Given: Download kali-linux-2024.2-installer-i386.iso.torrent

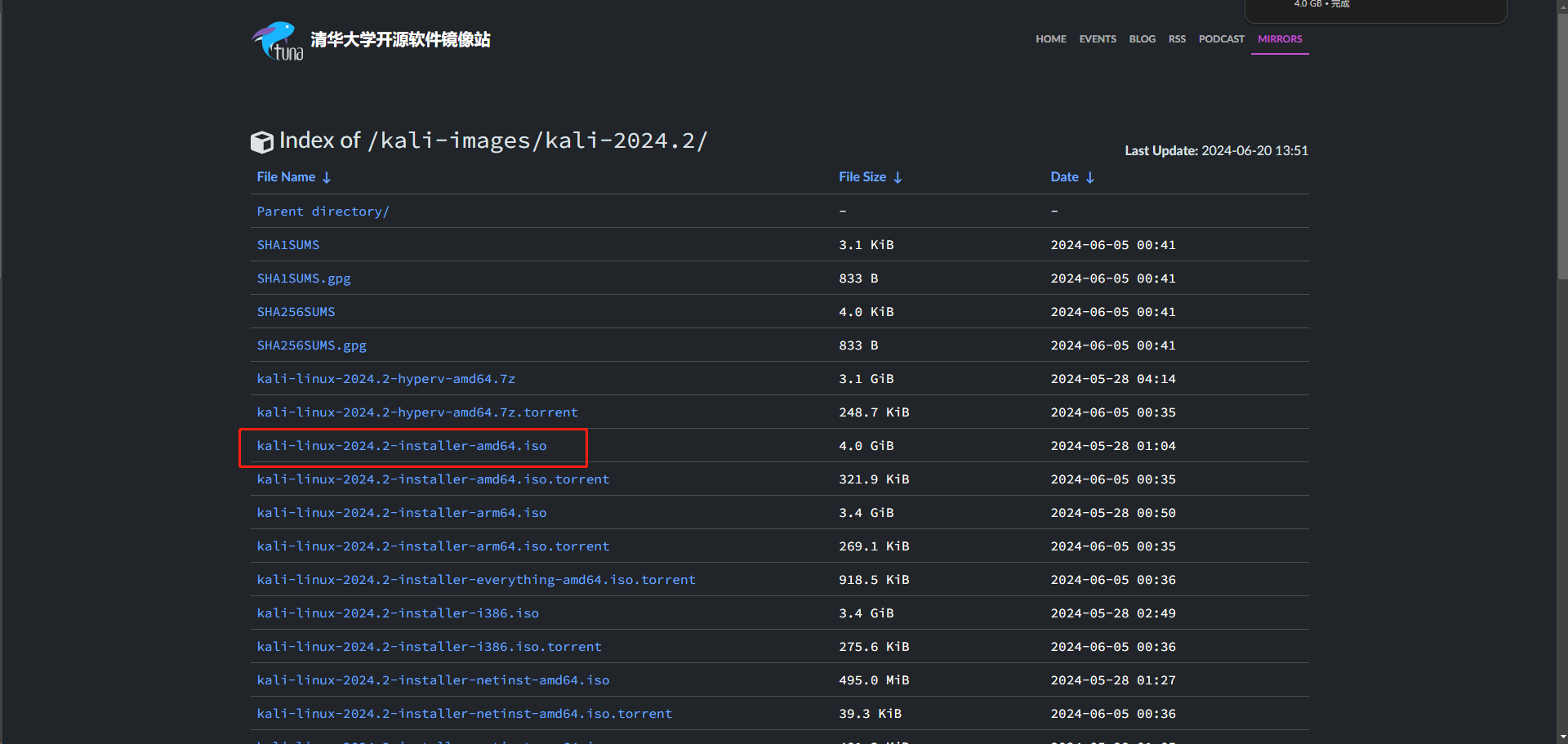Looking at the screenshot, I should click(x=429, y=647).
